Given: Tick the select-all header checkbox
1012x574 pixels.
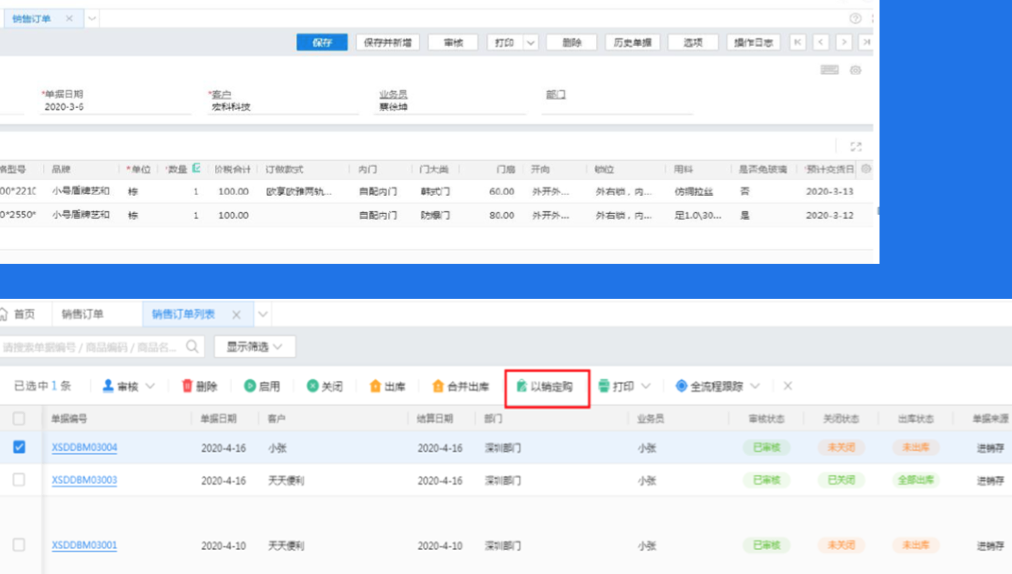Looking at the screenshot, I should 19,419.
